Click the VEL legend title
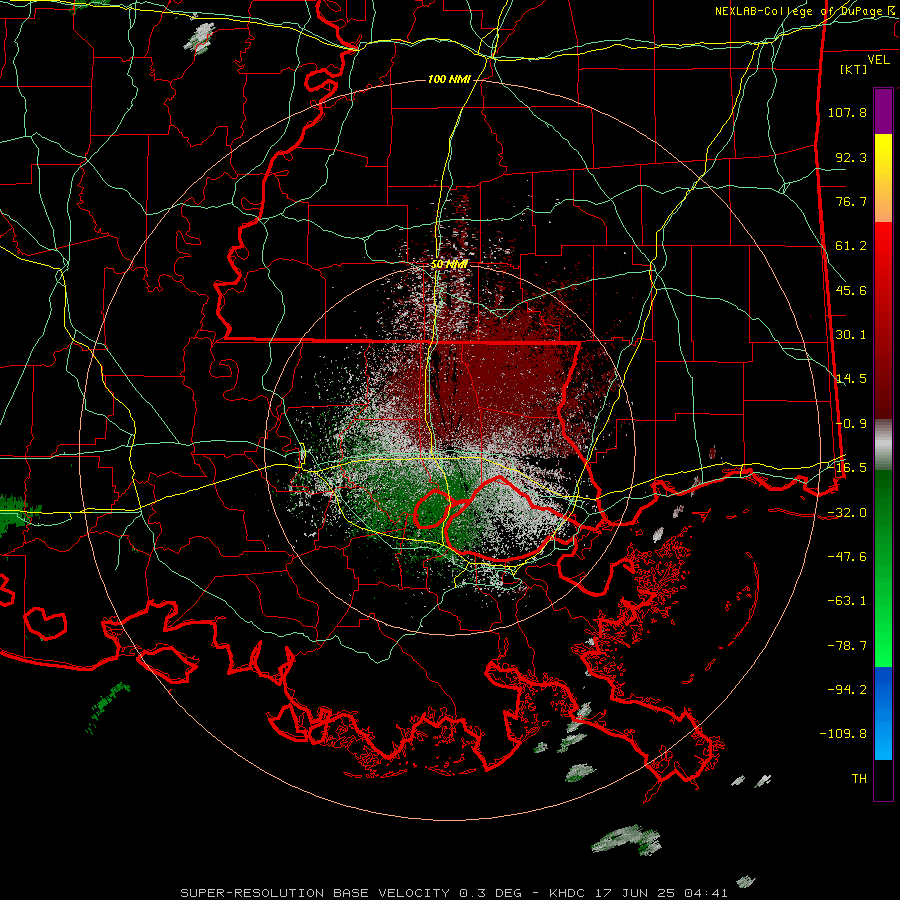This screenshot has width=900, height=900. click(878, 60)
